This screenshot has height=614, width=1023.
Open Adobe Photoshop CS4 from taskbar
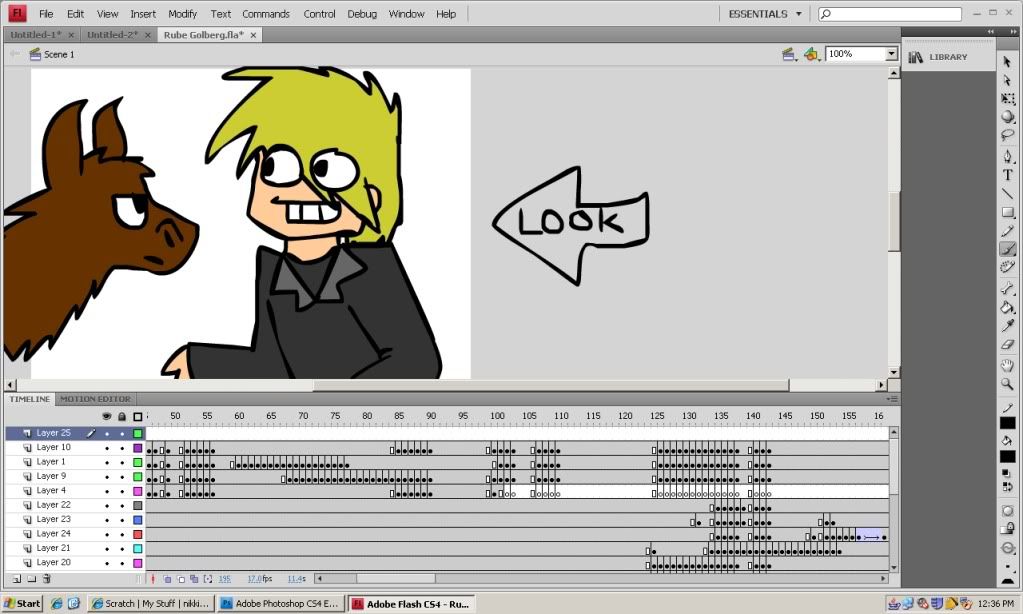click(279, 604)
